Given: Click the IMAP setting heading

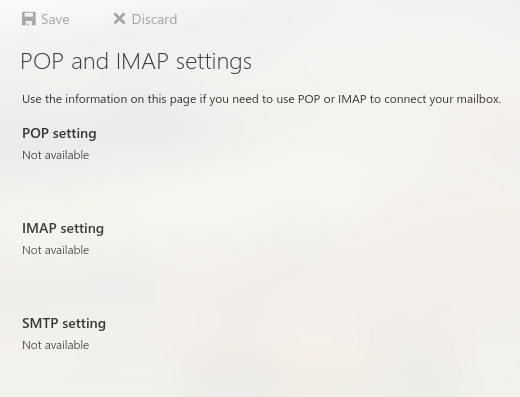Looking at the screenshot, I should [x=63, y=229].
